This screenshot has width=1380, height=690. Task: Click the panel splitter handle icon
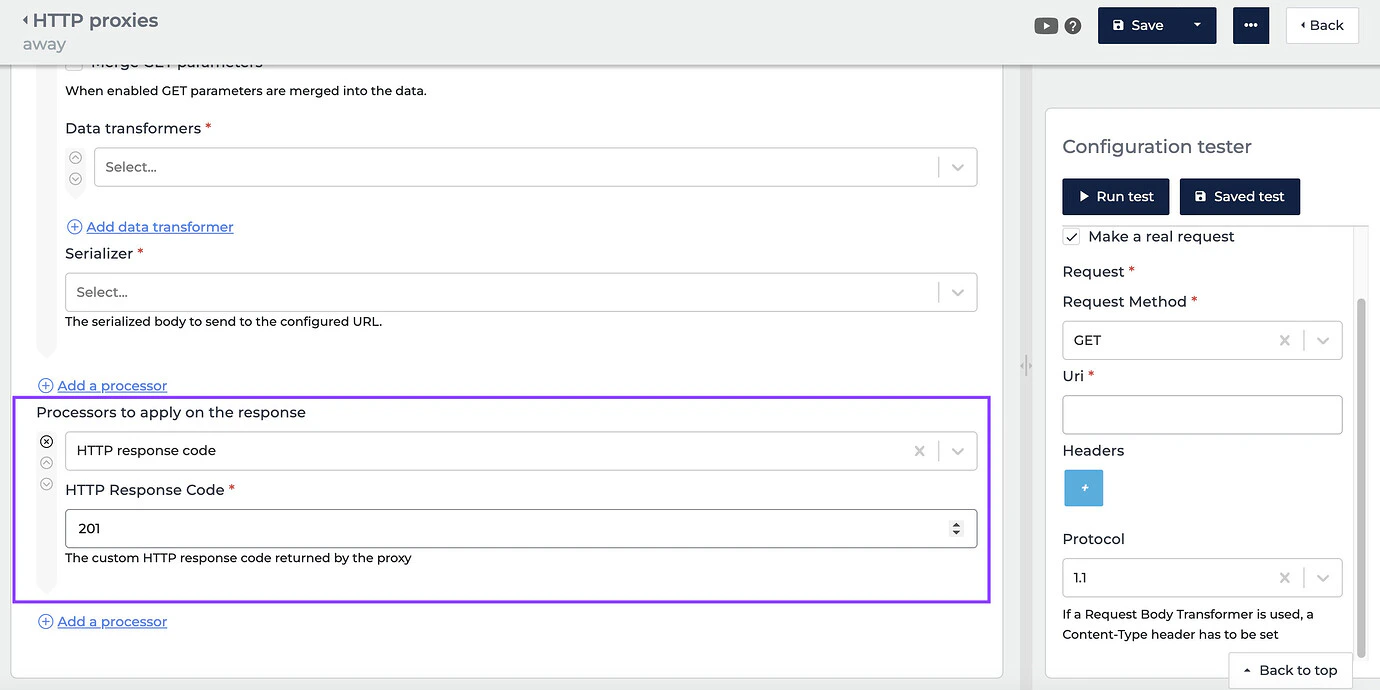(x=1026, y=366)
